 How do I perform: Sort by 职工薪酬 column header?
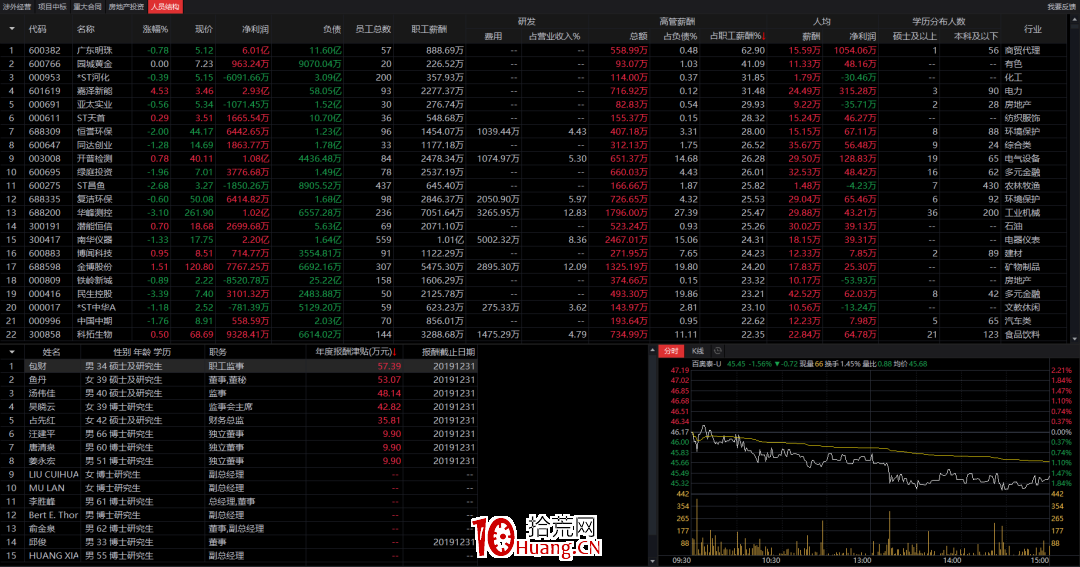[x=429, y=29]
